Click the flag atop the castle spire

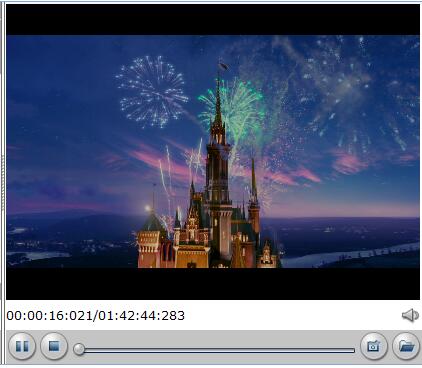223,66
